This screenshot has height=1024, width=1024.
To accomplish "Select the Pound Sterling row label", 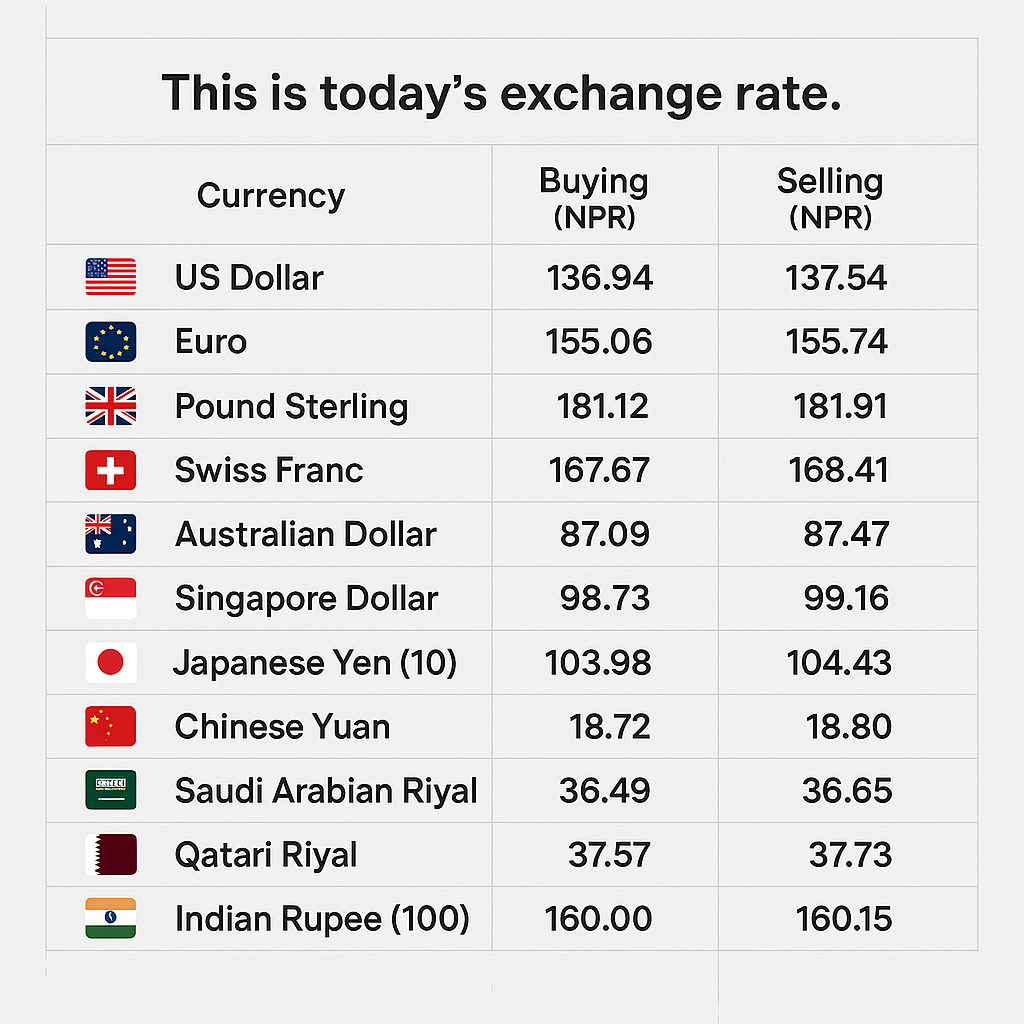I will 291,406.
